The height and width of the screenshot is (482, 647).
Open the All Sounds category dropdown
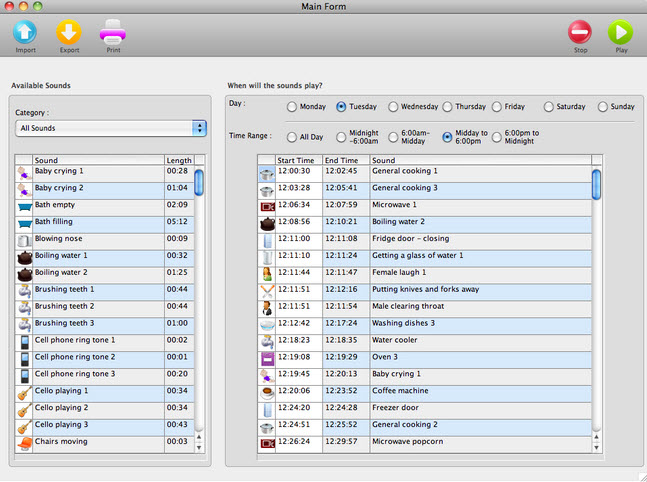[111, 128]
